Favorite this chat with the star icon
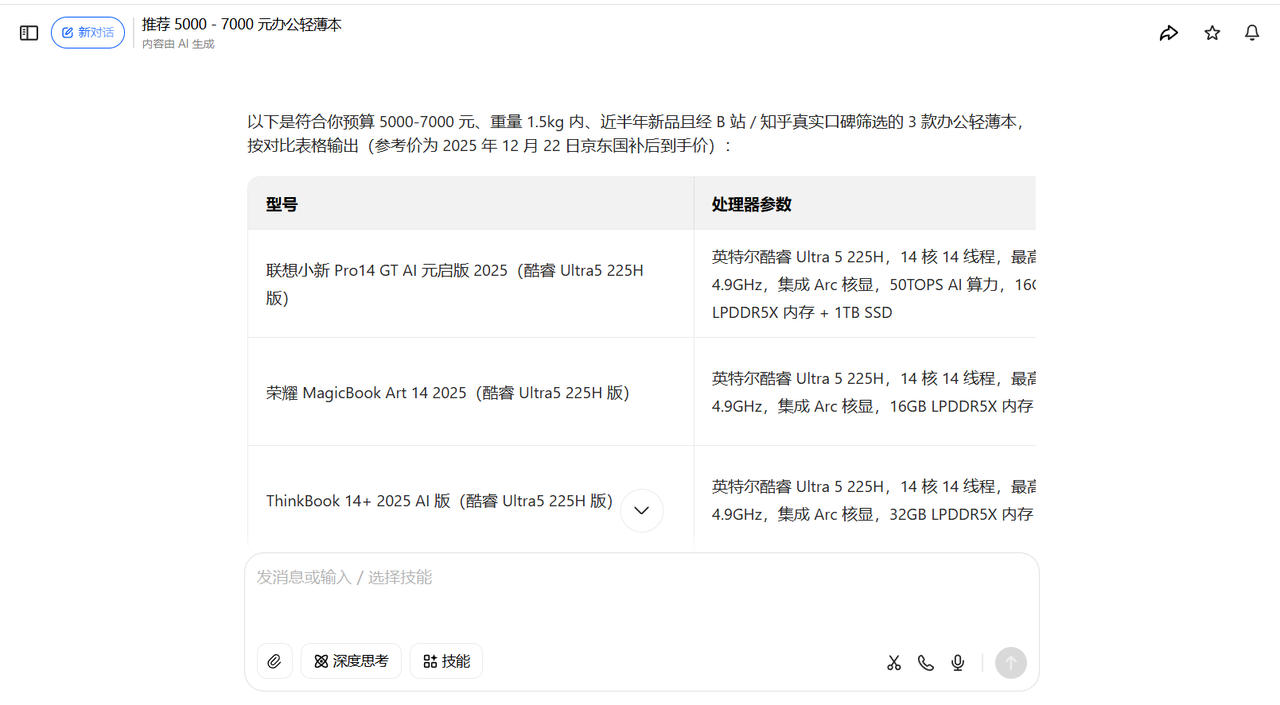Screen dimensions: 1280x705 pyautogui.click(x=1212, y=33)
